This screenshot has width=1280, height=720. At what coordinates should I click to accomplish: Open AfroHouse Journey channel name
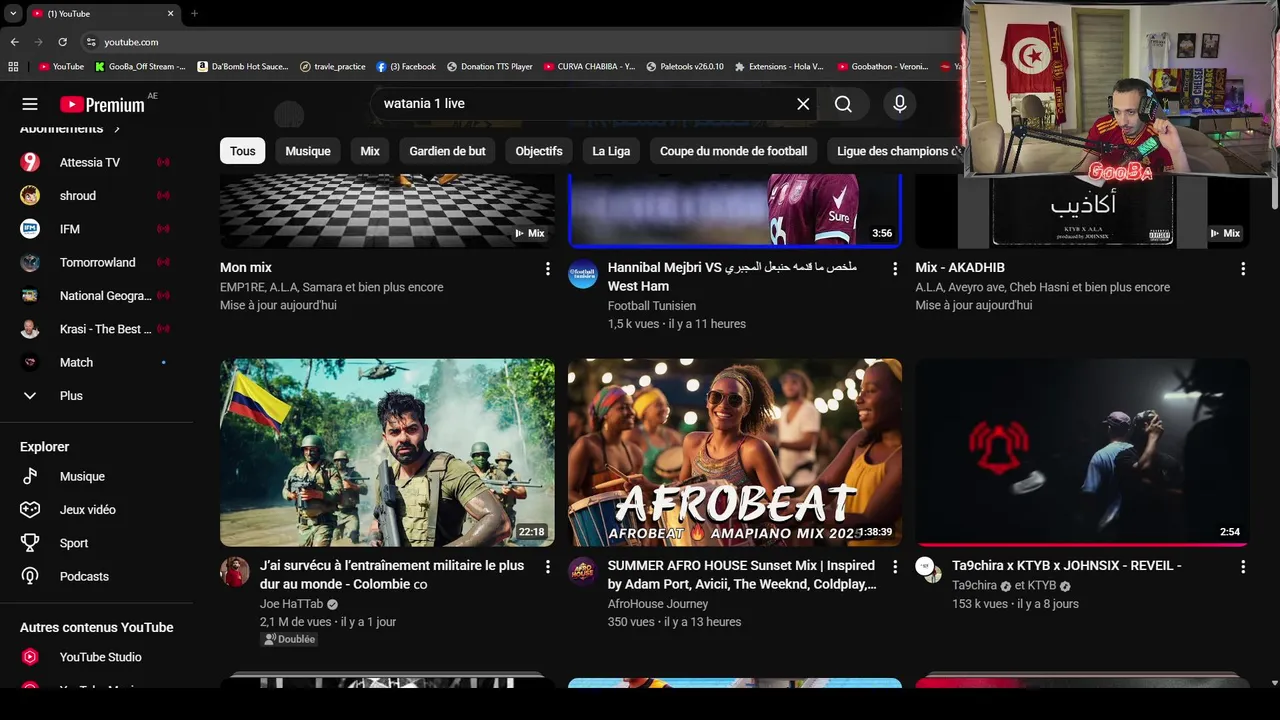click(658, 604)
